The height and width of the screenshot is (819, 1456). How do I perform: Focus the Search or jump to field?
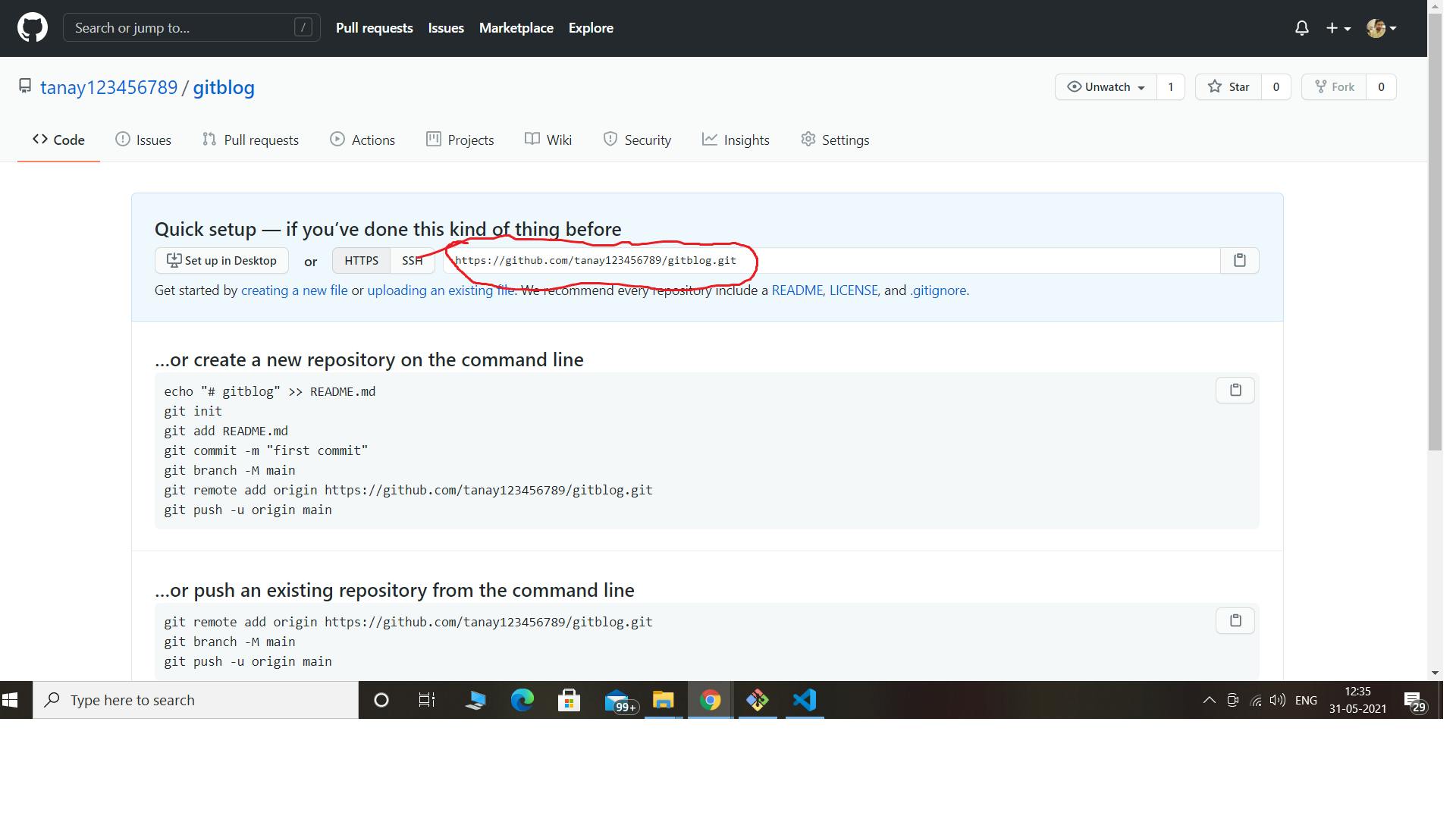point(191,28)
